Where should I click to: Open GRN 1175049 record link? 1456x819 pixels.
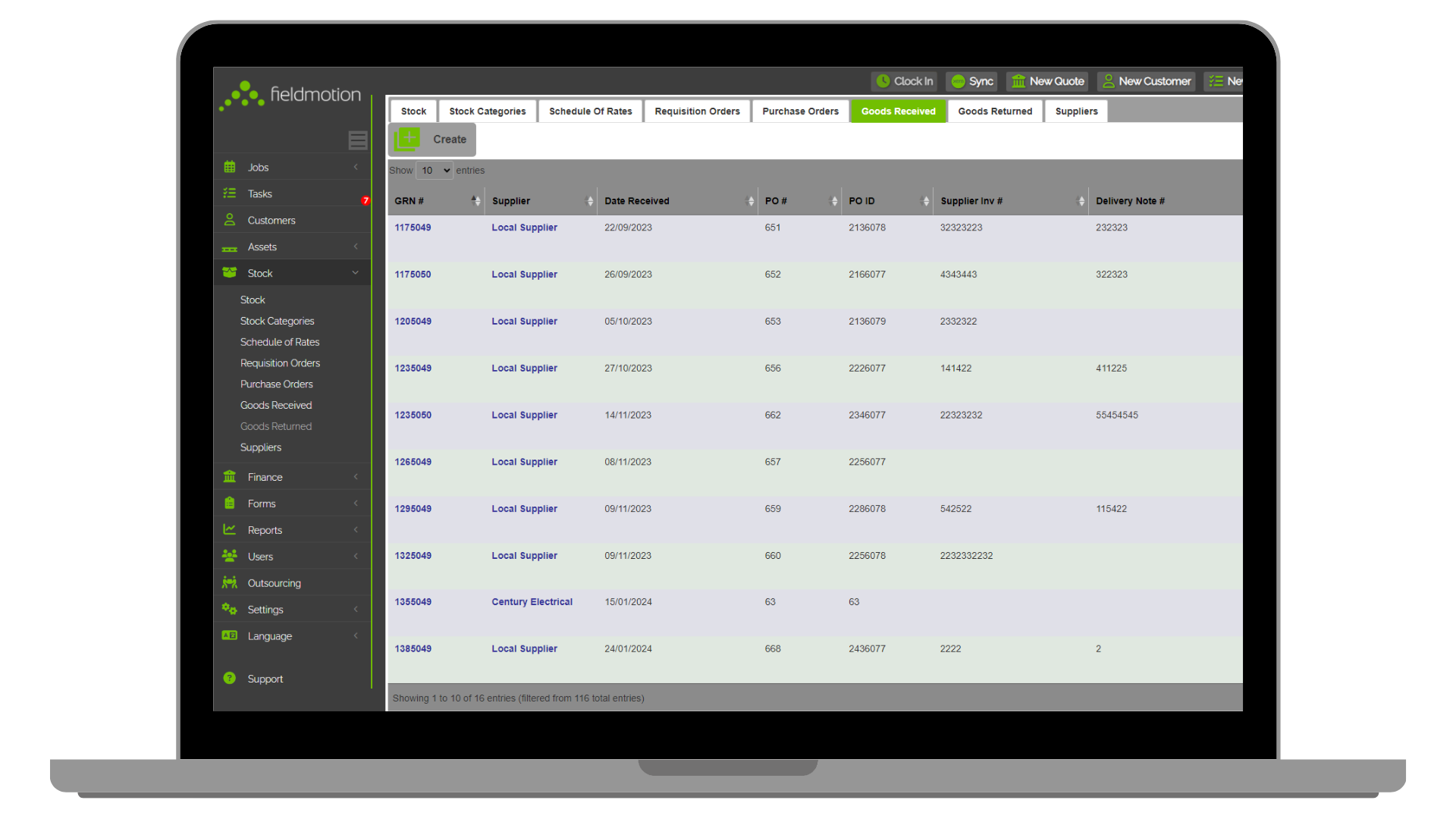413,227
